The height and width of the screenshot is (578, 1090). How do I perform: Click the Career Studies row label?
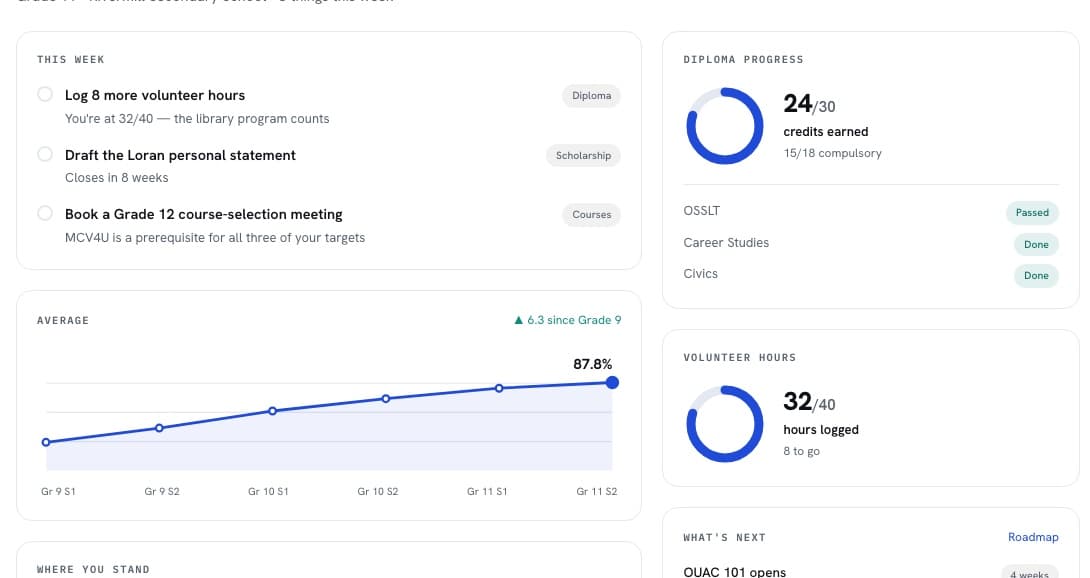726,243
